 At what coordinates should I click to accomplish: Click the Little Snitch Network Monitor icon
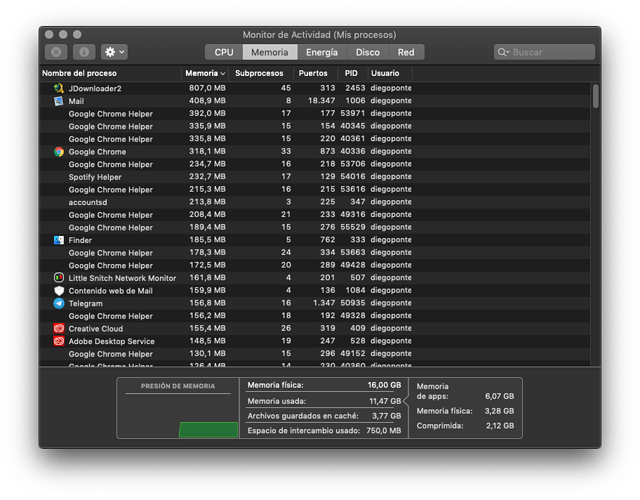point(59,278)
